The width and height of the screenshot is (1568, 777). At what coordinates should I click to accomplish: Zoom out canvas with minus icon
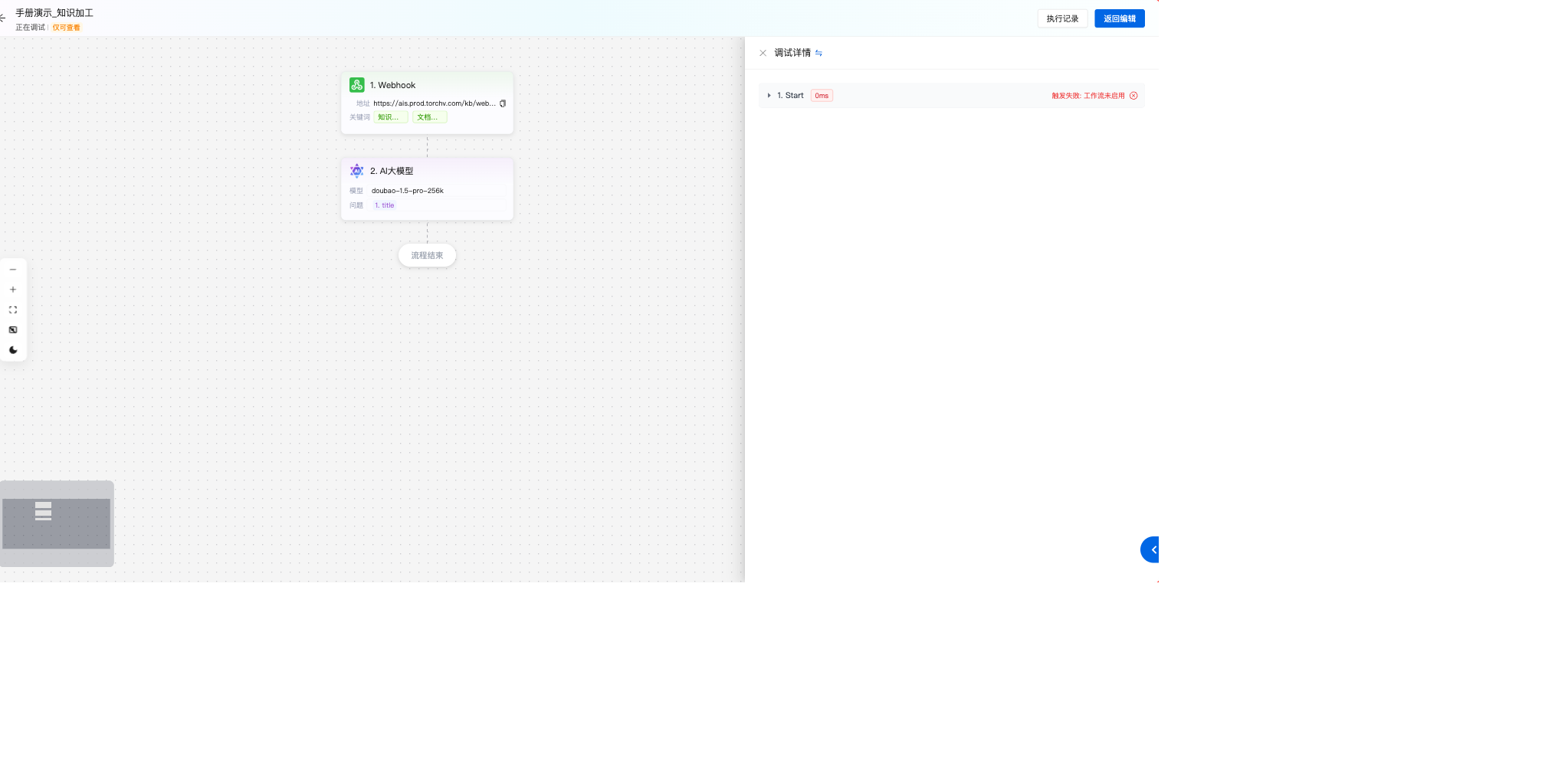pyautogui.click(x=13, y=270)
